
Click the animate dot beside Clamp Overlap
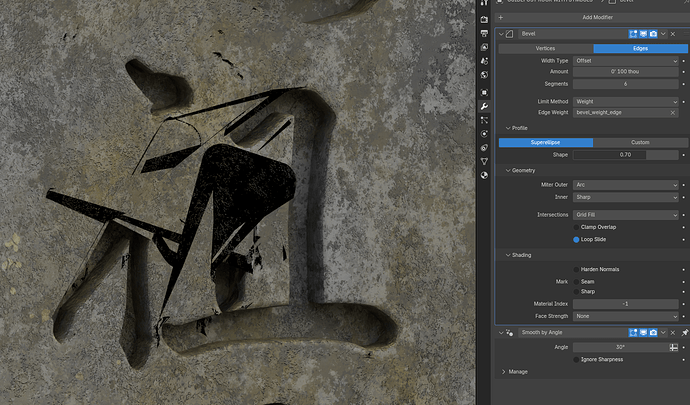[x=684, y=228]
